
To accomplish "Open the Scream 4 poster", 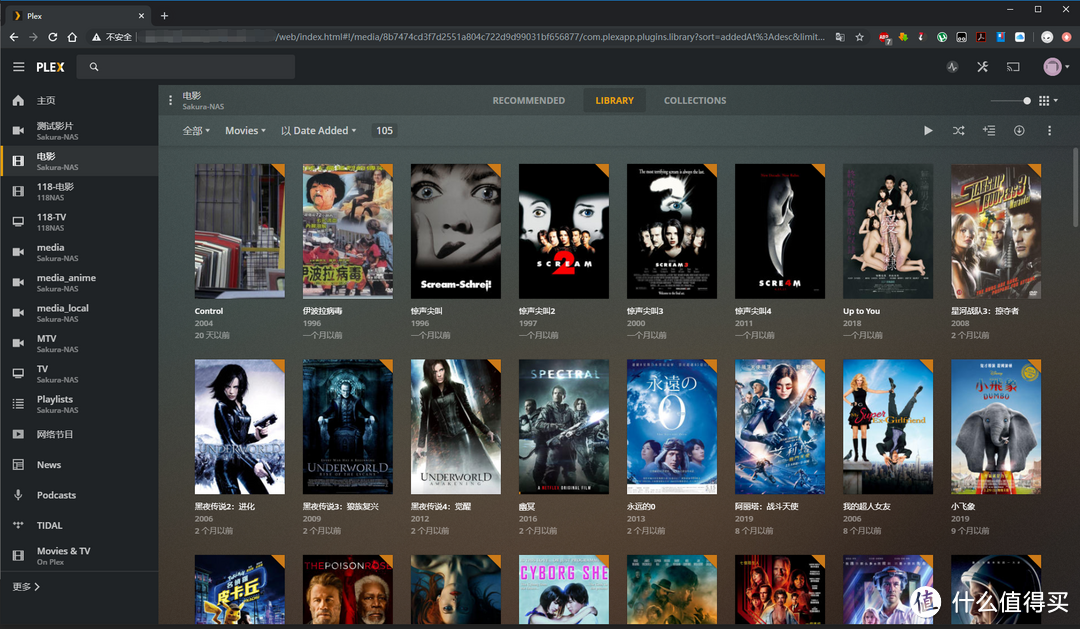I will [780, 231].
